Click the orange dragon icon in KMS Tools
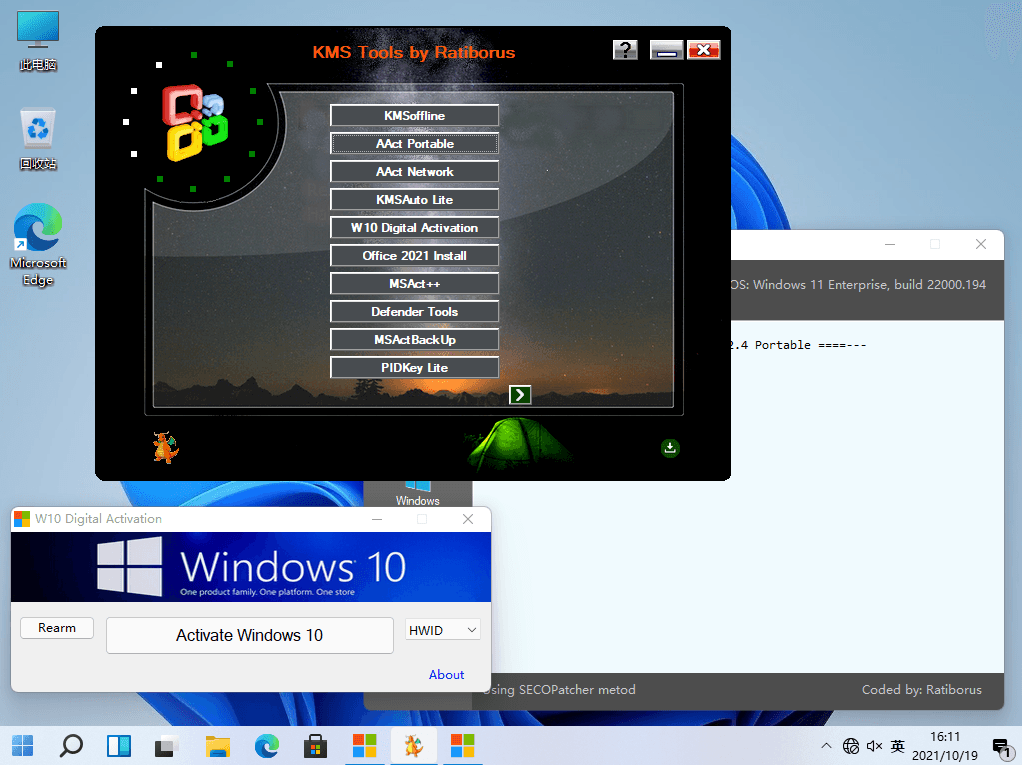 click(166, 447)
